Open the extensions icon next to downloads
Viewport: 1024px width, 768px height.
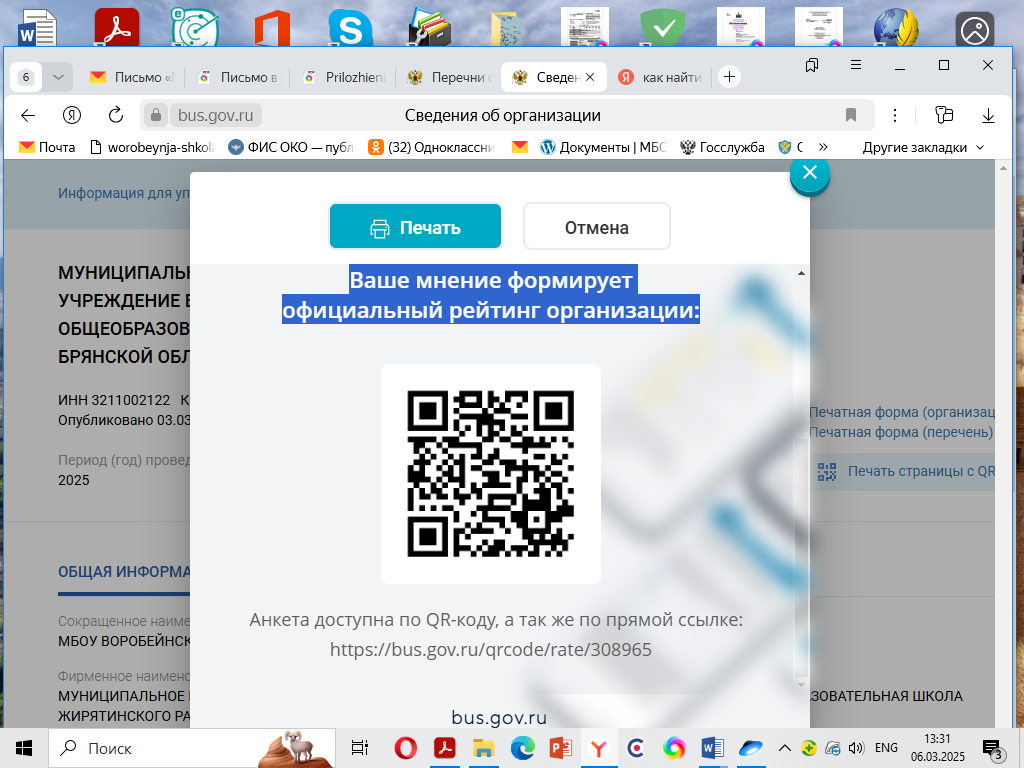pyautogui.click(x=944, y=116)
